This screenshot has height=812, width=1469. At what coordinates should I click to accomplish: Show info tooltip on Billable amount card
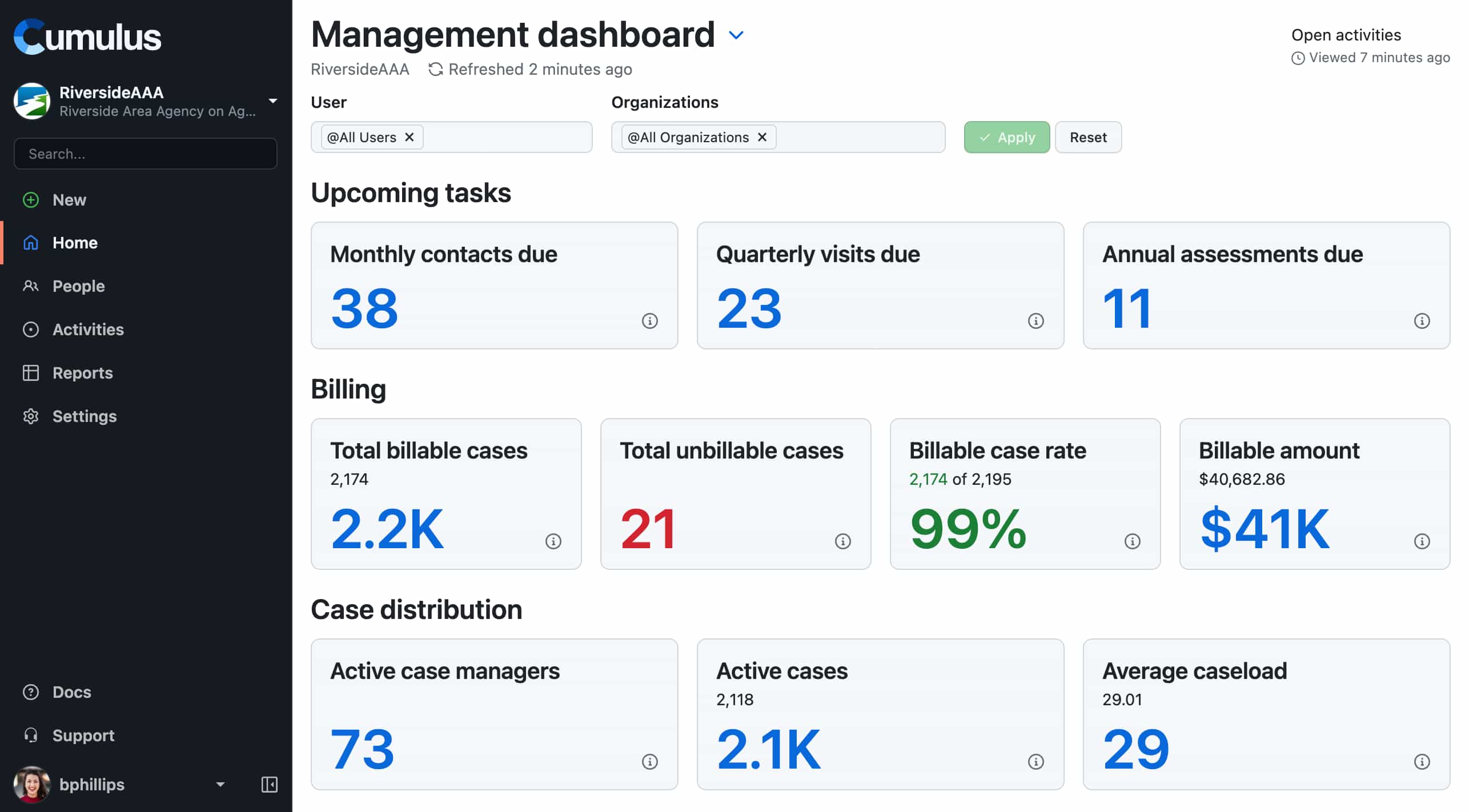(1422, 541)
